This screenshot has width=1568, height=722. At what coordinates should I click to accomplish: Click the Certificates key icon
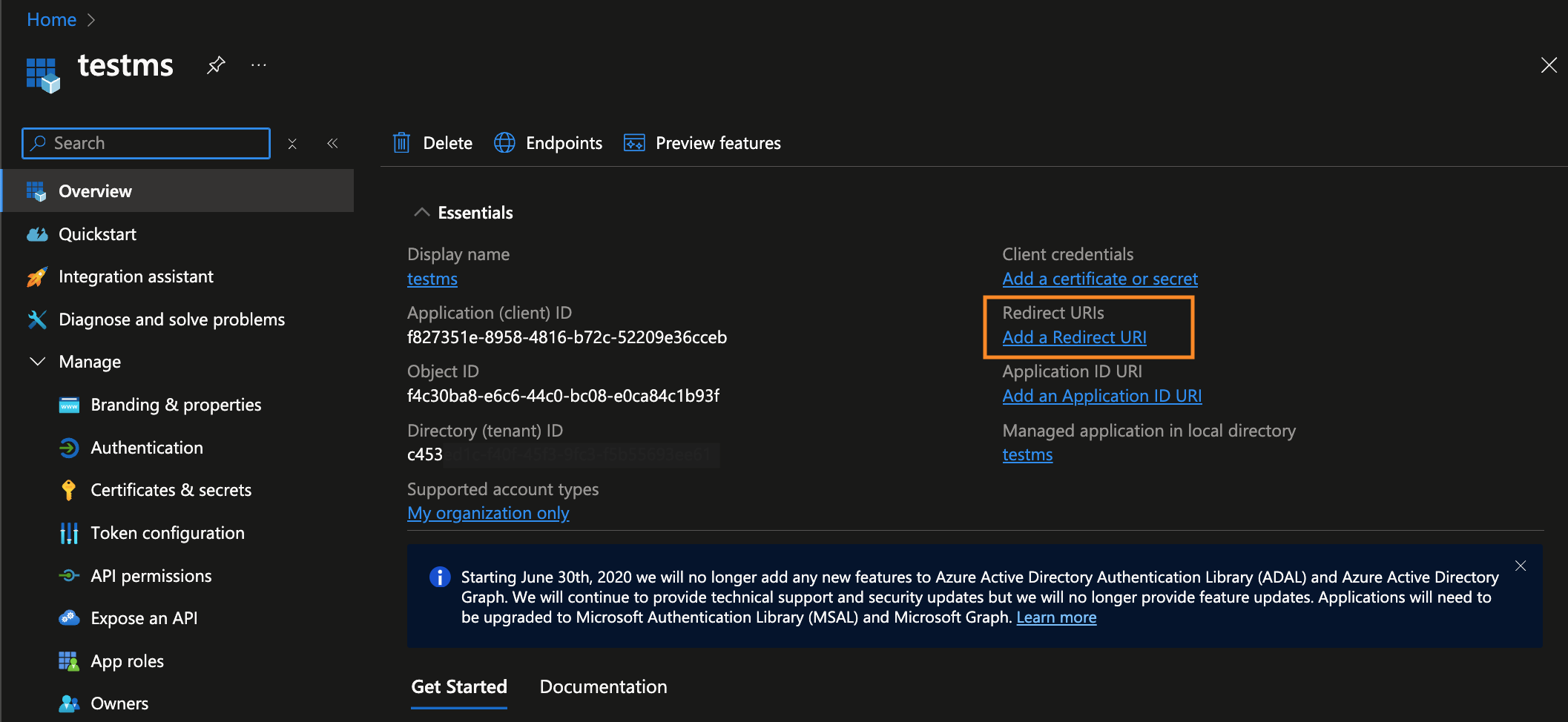point(68,490)
